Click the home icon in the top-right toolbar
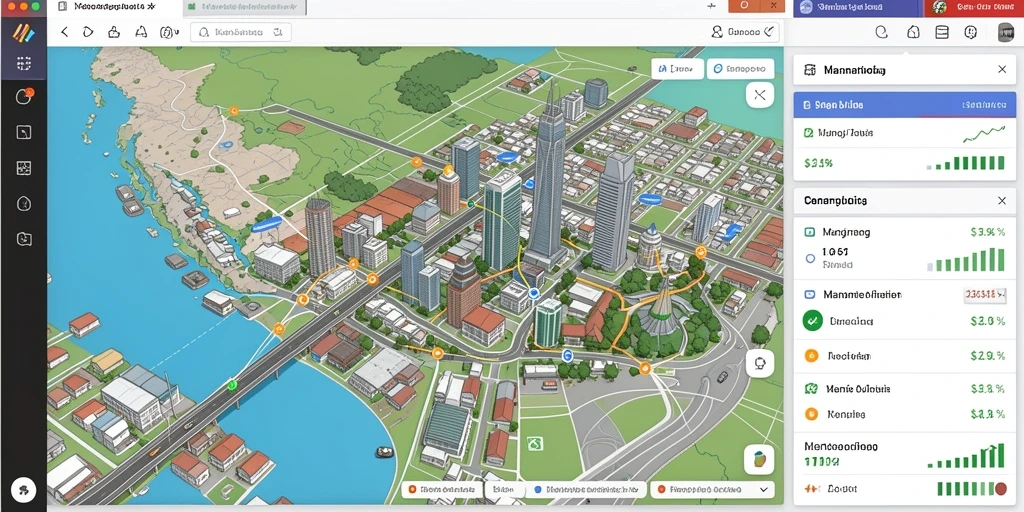The width and height of the screenshot is (1024, 512). [x=913, y=32]
